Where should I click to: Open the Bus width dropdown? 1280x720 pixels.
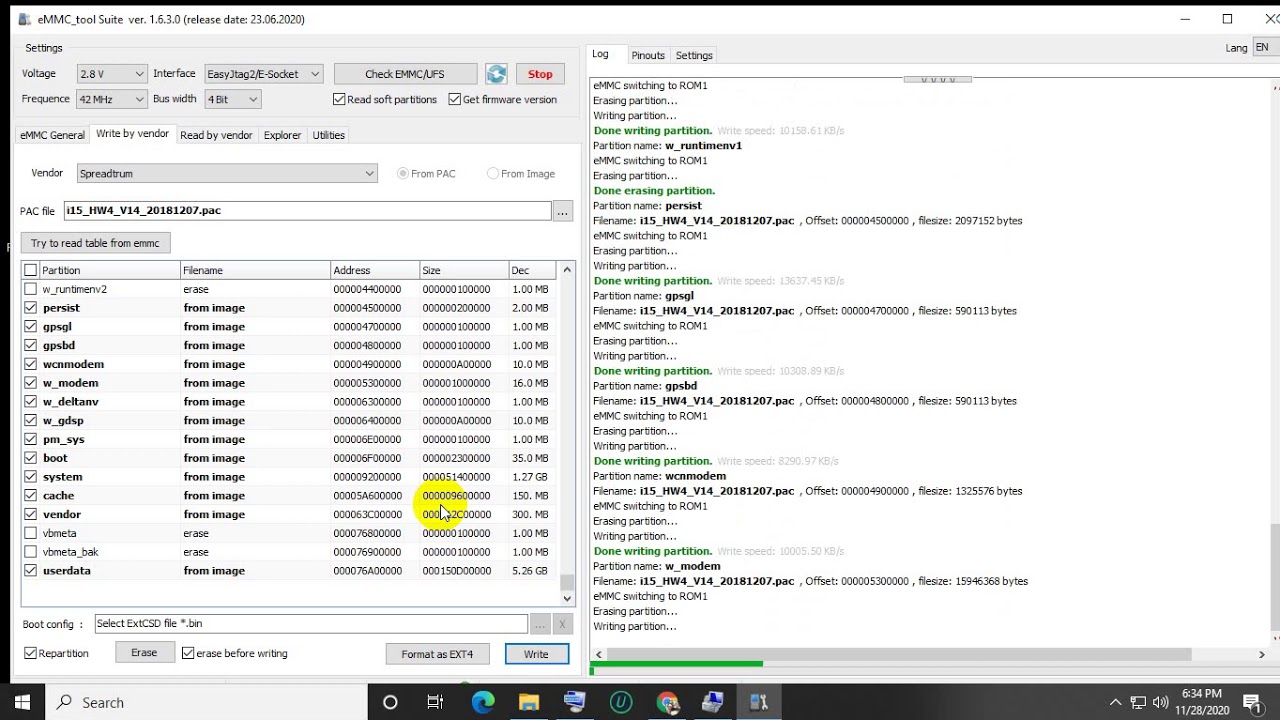tap(233, 99)
